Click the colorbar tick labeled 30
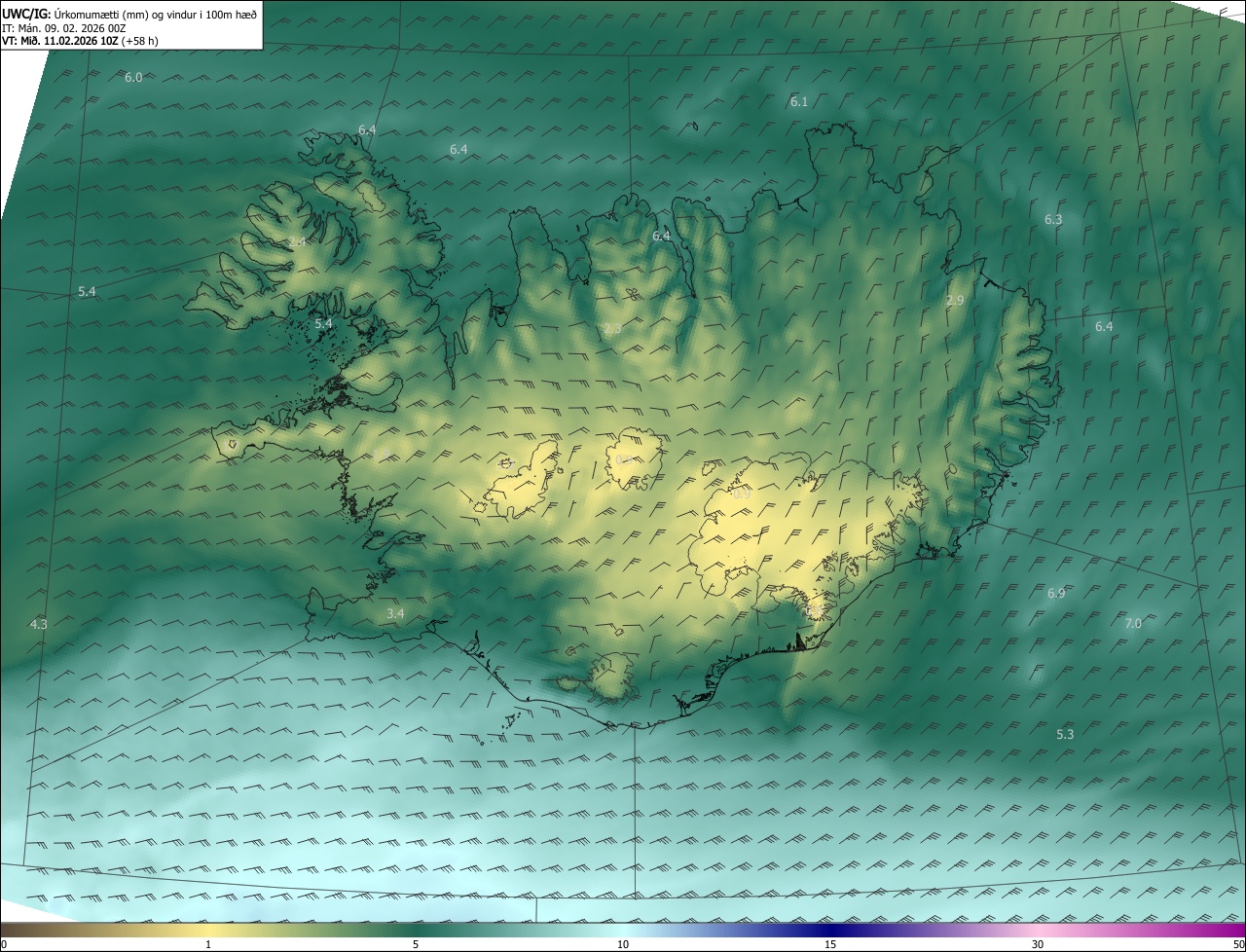1246x952 pixels. 1038,944
